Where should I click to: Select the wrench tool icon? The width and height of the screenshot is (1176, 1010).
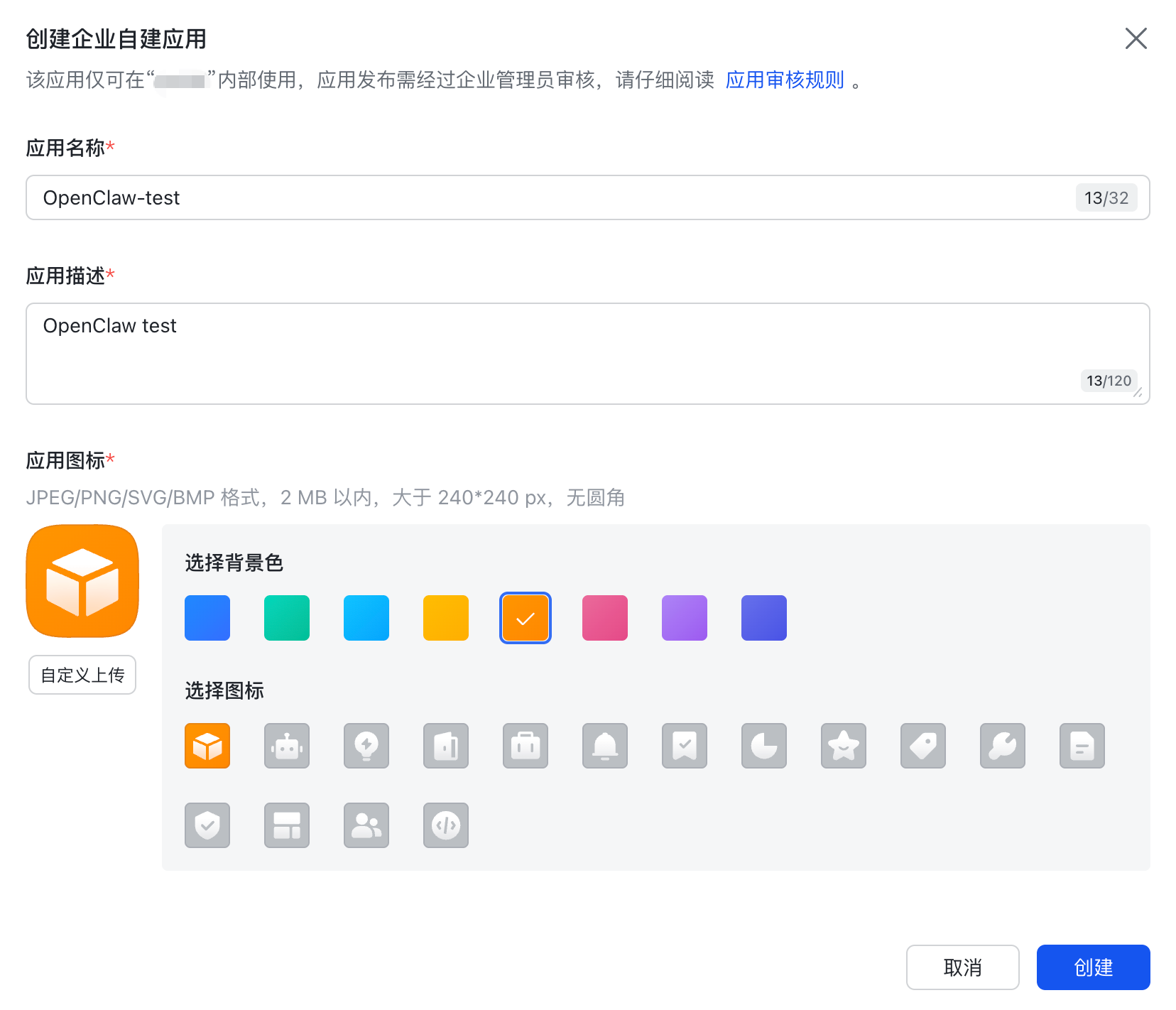[1002, 746]
